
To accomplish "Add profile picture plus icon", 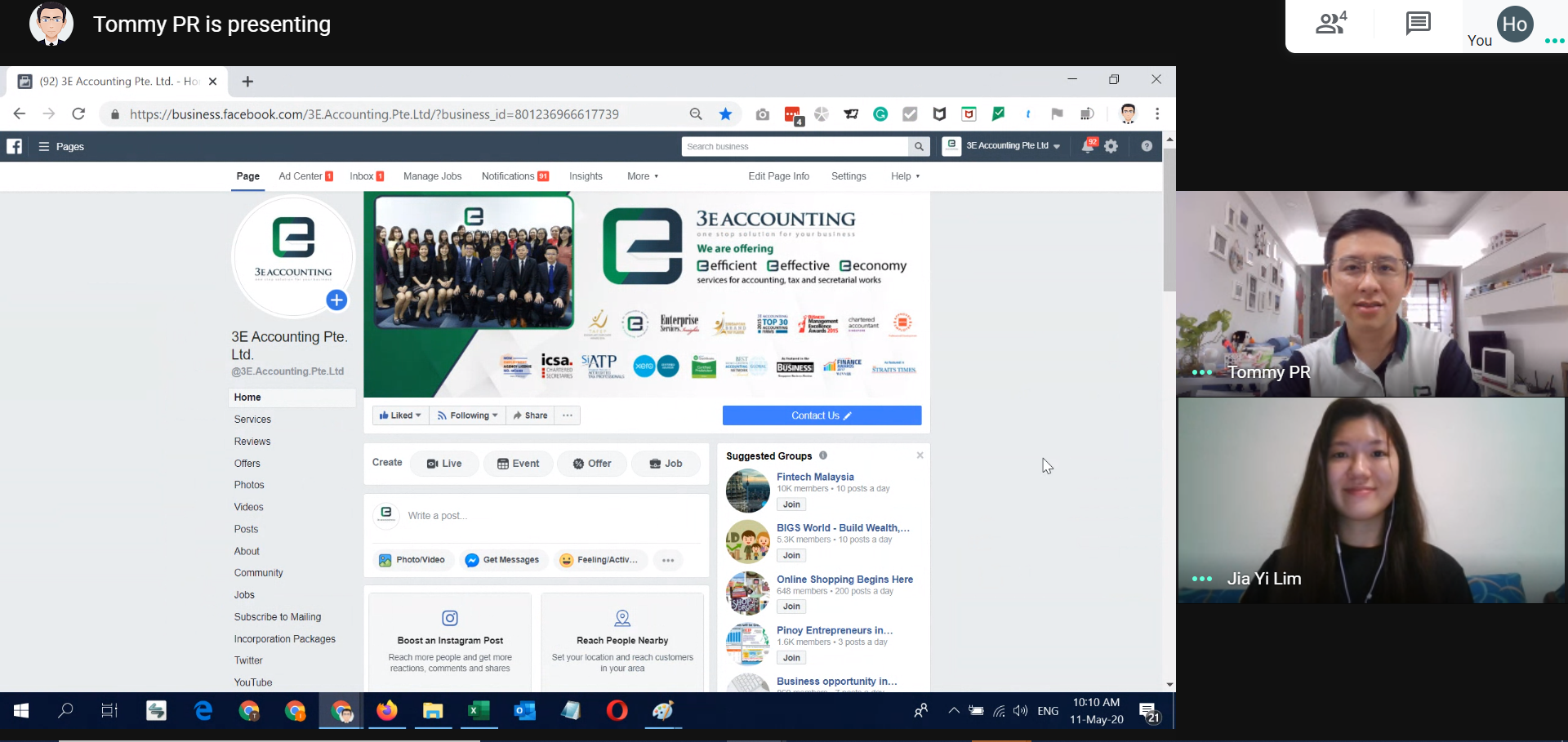I will [336, 300].
